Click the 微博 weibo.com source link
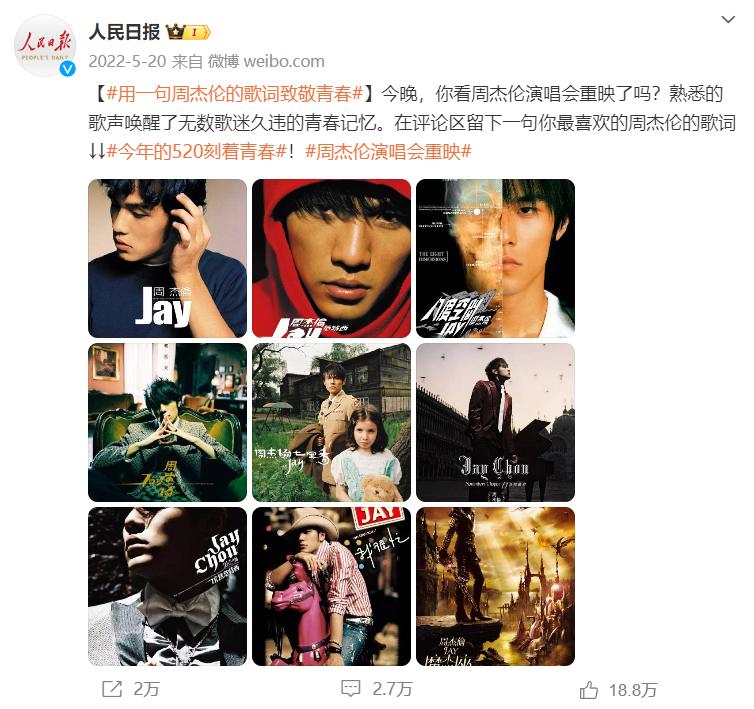The height and width of the screenshot is (709, 754). 266,62
